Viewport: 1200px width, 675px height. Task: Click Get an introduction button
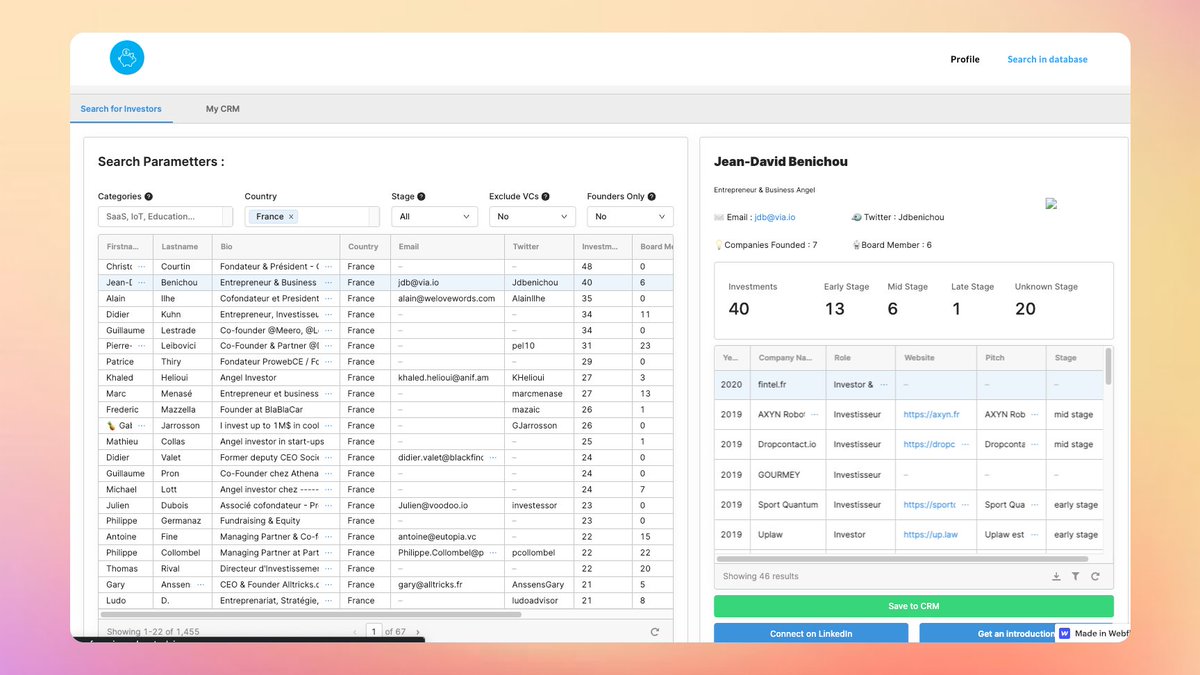988,633
